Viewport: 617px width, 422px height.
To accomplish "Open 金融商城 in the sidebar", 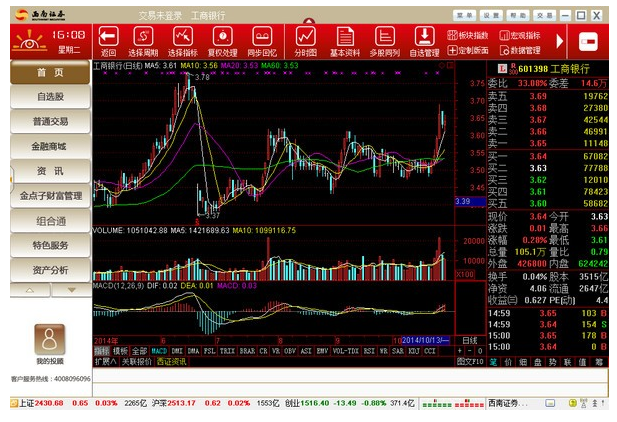I will (50, 146).
